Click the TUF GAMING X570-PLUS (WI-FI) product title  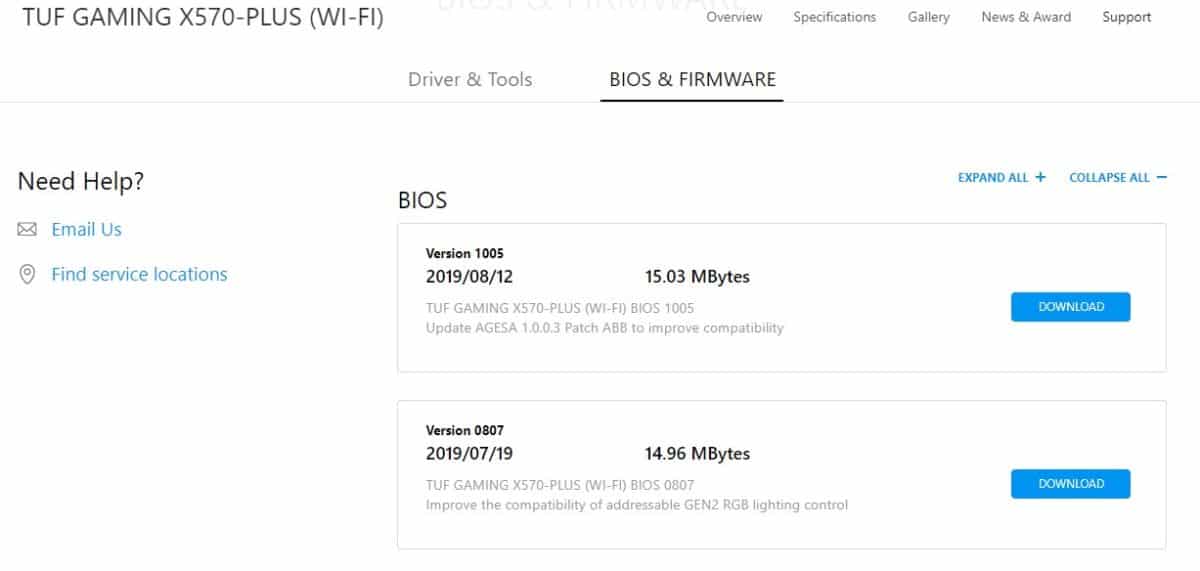[202, 18]
